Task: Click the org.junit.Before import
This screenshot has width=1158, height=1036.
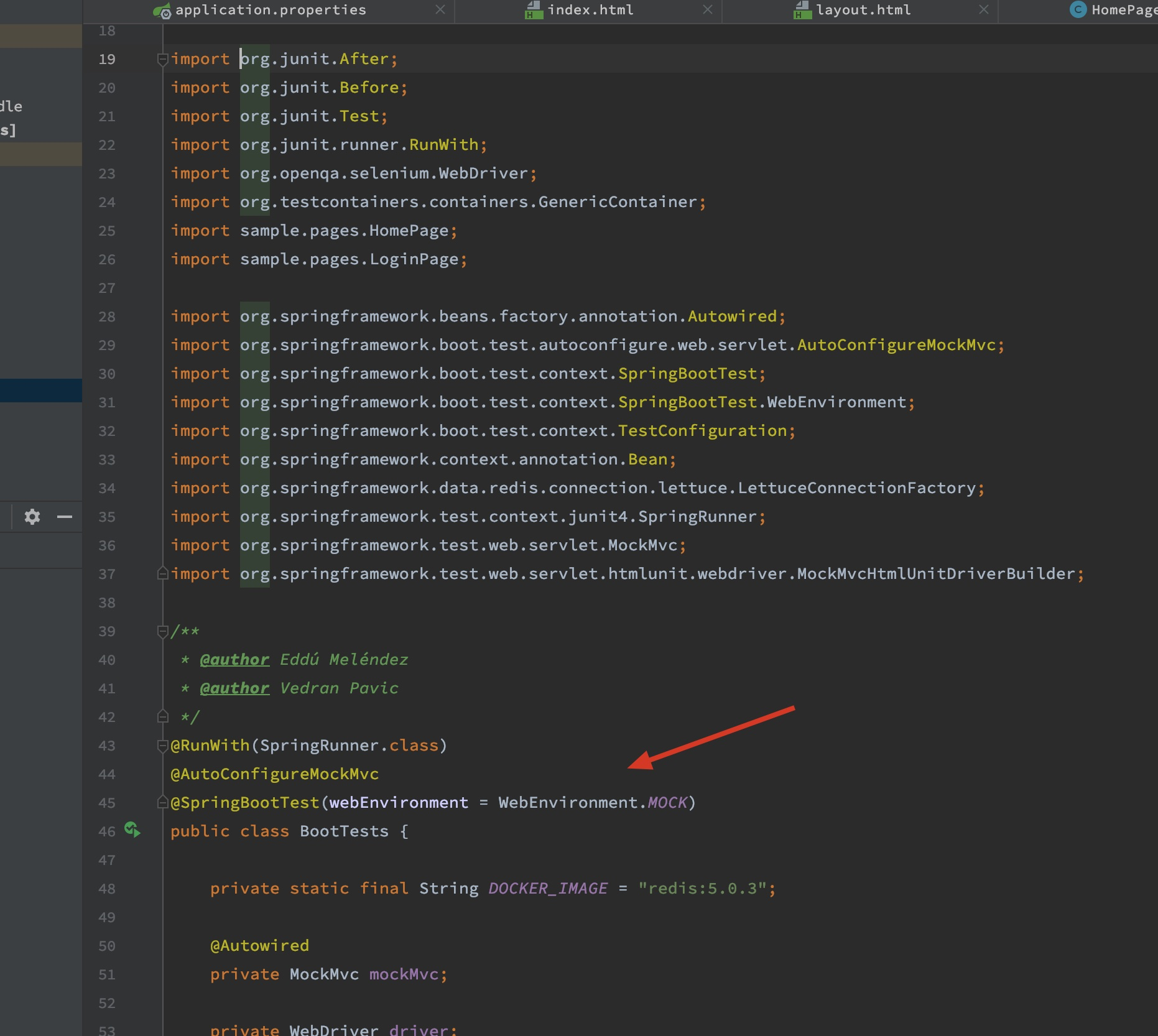Action: click(320, 88)
